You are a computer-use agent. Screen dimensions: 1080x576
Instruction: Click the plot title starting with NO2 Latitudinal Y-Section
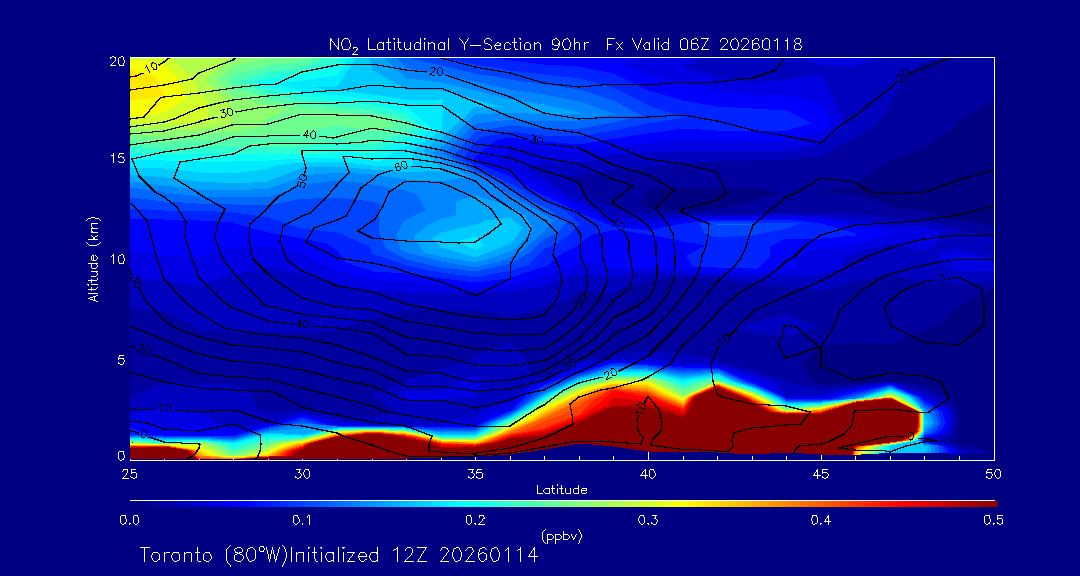[565, 45]
